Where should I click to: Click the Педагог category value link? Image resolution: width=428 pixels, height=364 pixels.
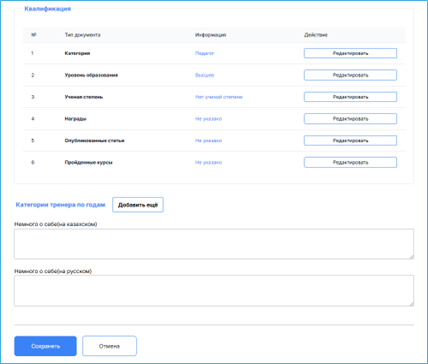click(204, 53)
